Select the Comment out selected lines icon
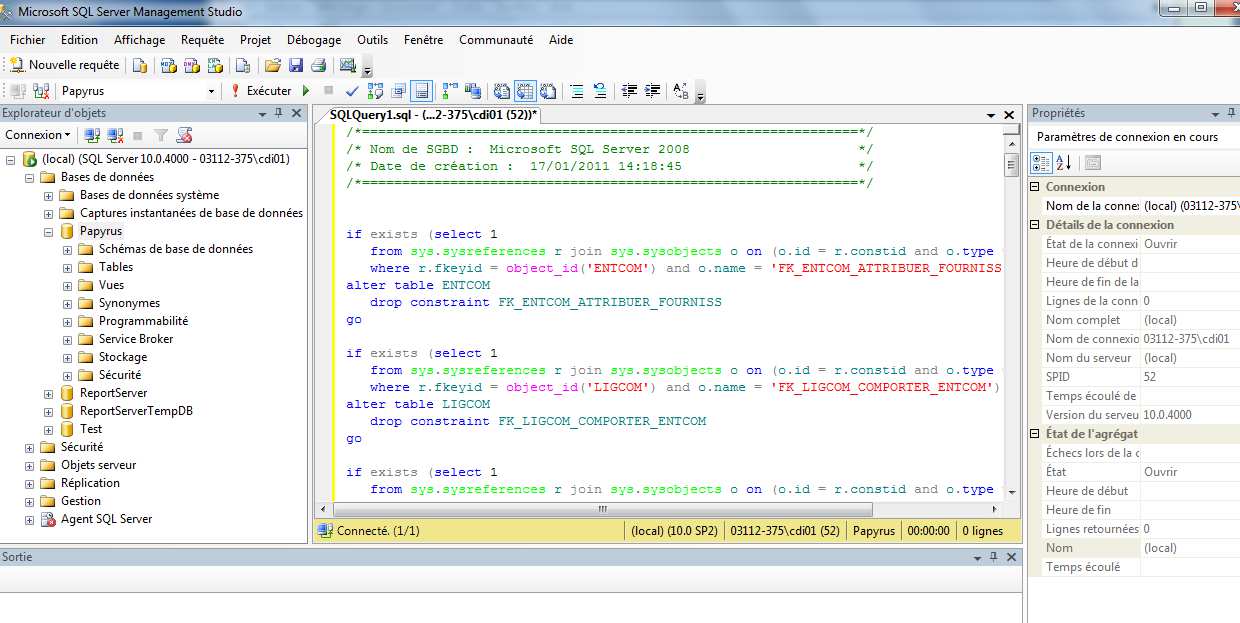 [578, 91]
